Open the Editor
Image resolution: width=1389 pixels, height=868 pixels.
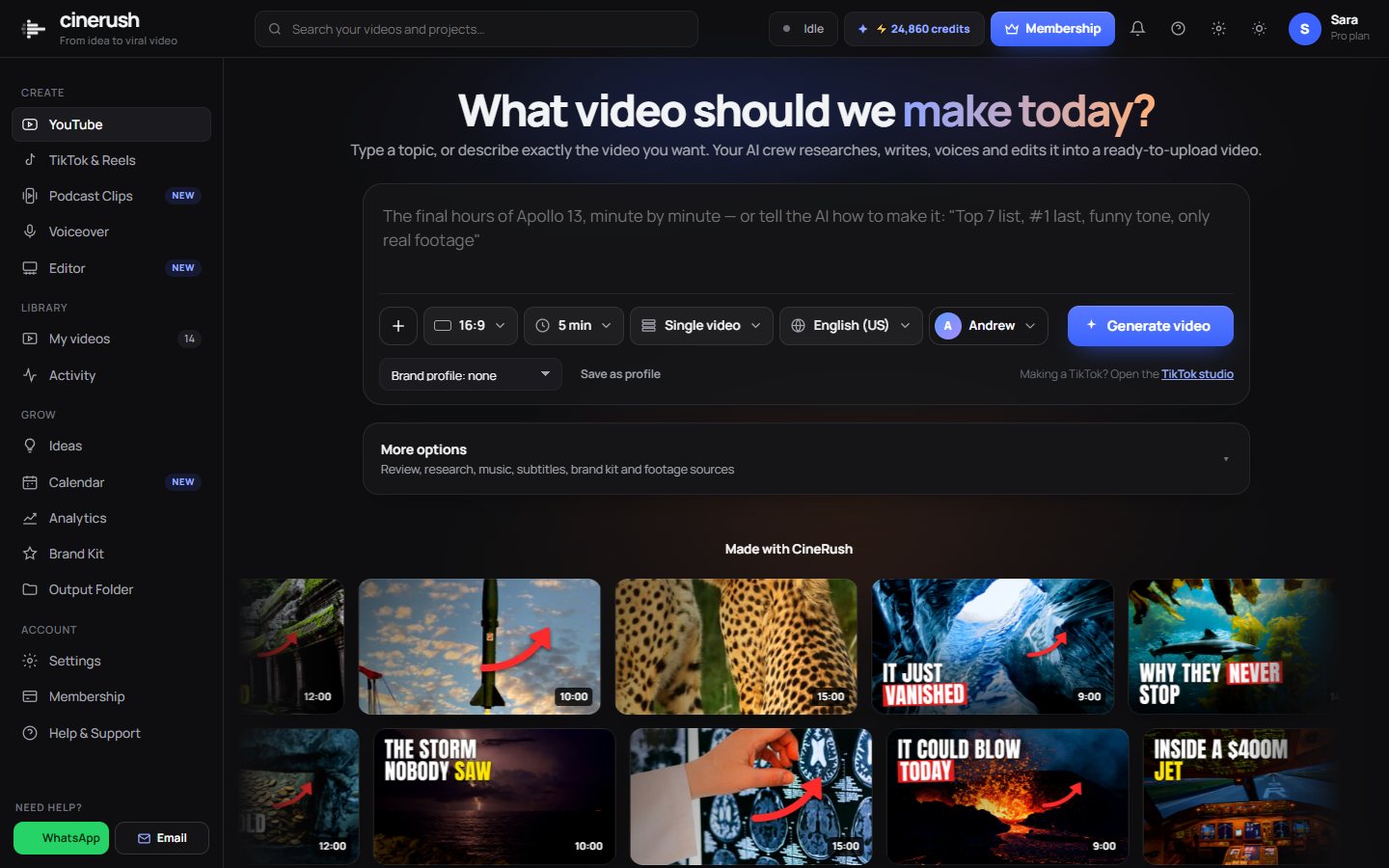point(111,268)
